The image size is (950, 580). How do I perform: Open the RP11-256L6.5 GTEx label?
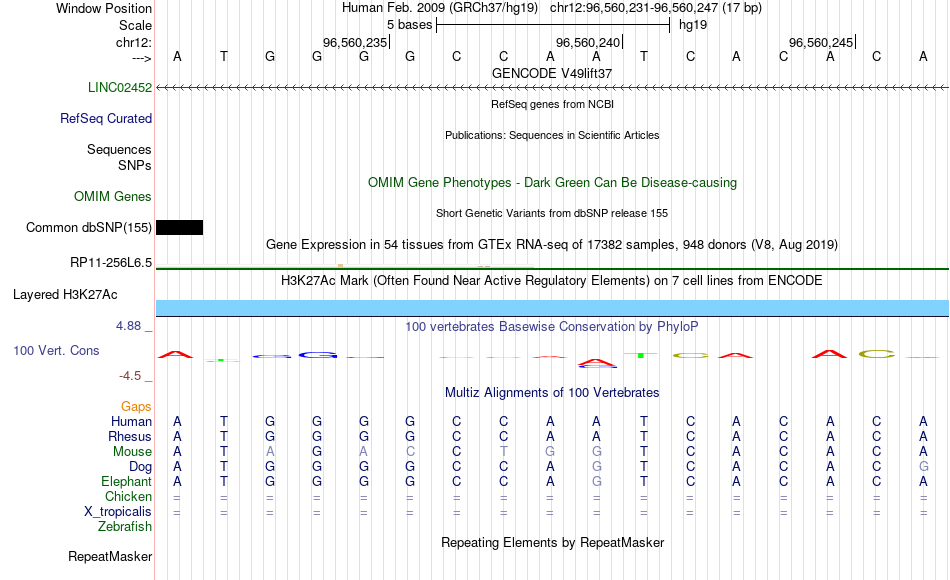pos(111,262)
